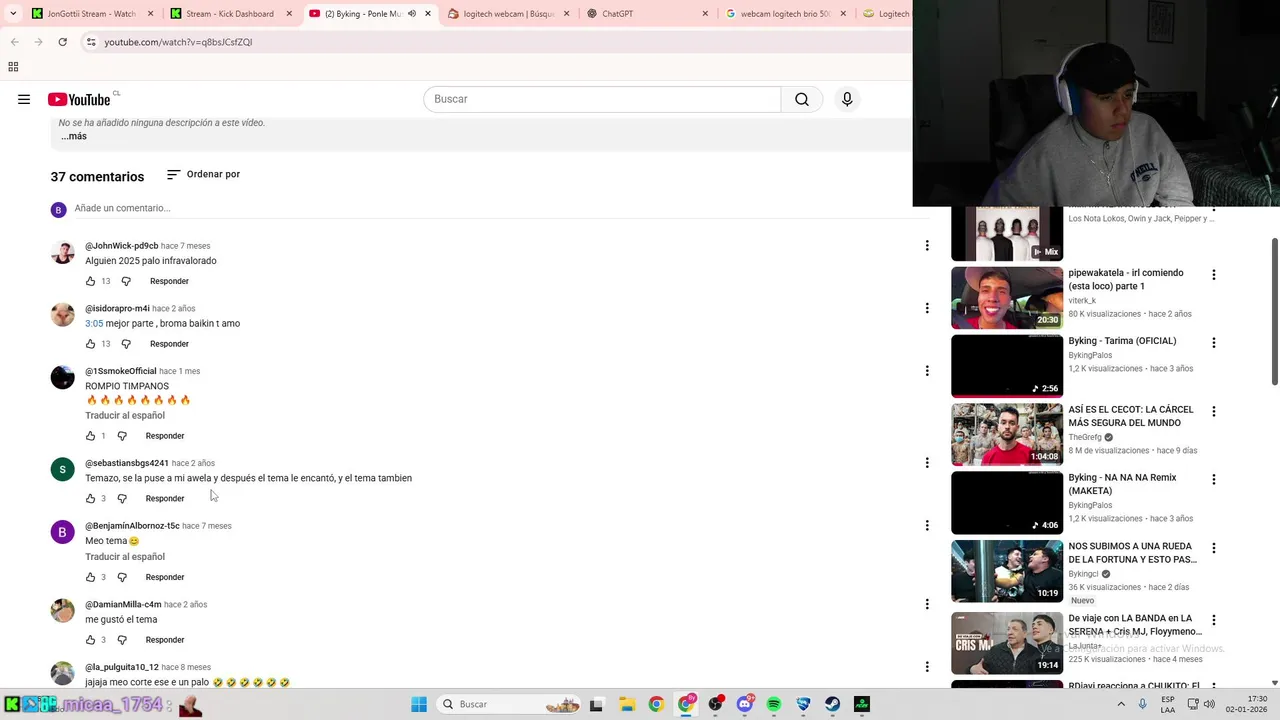Image resolution: width=1280 pixels, height=720 pixels.
Task: Click the taskbar Buscar search box
Action: coord(508,704)
